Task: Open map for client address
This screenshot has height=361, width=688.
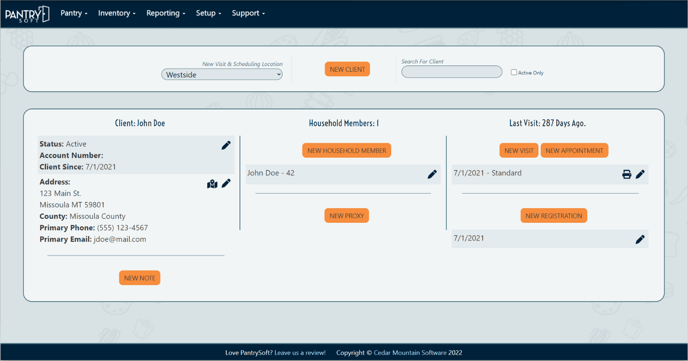Action: [212, 184]
